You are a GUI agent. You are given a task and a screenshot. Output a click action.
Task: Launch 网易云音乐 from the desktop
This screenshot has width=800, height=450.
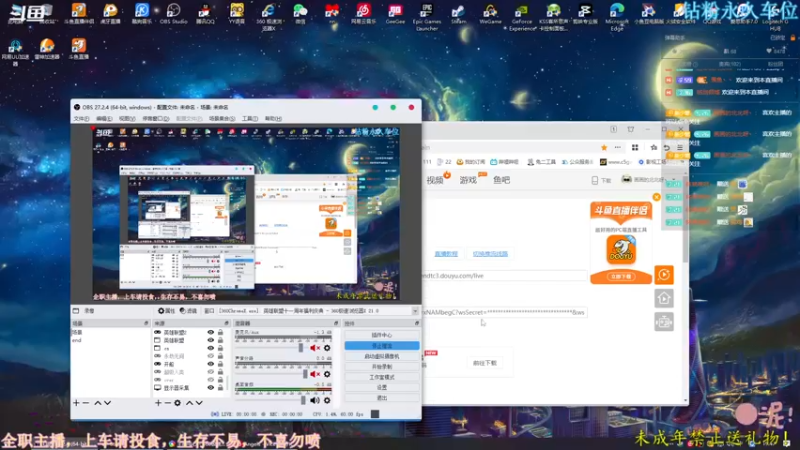pos(363,14)
